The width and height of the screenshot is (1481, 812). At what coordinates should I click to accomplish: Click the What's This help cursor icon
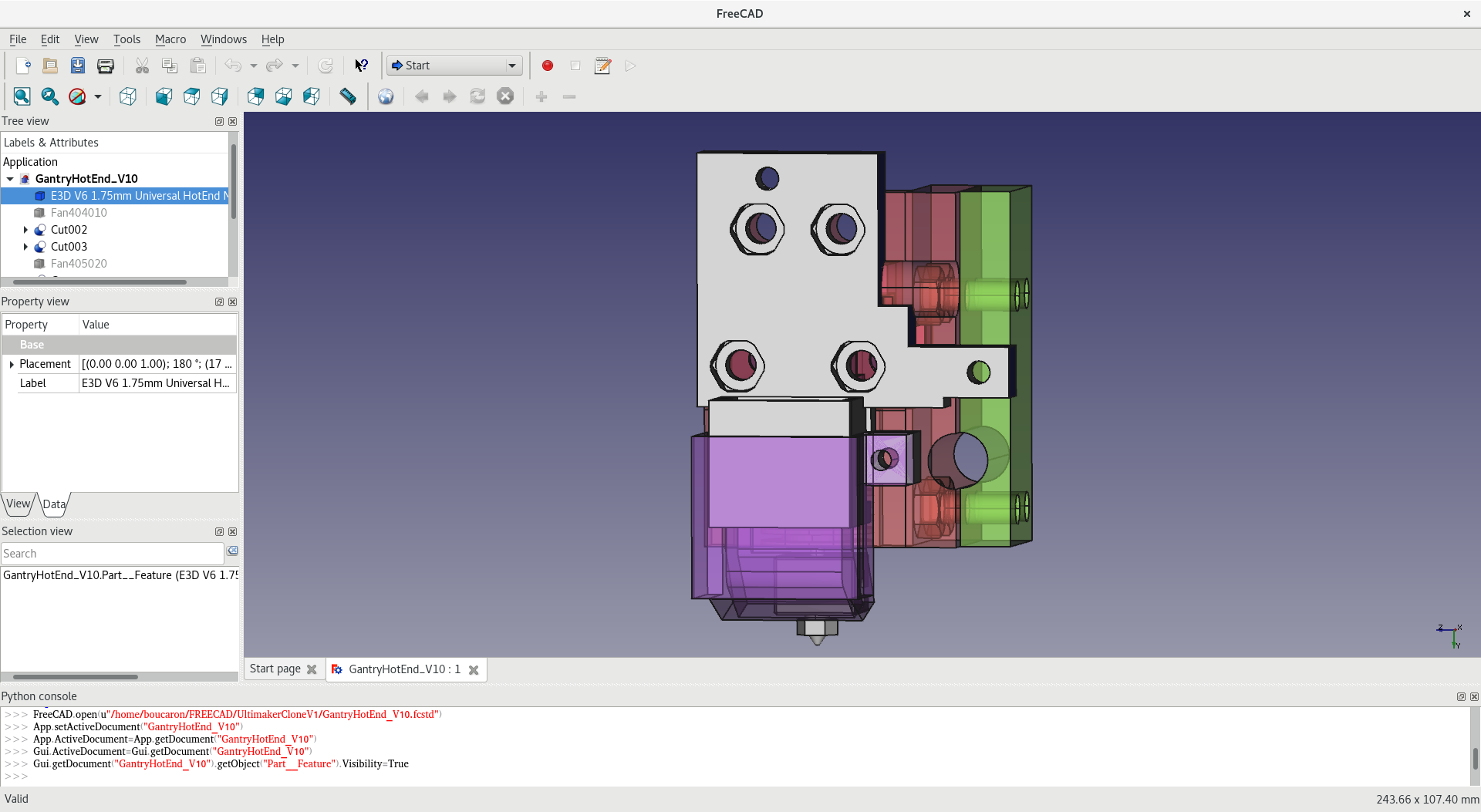click(x=361, y=66)
